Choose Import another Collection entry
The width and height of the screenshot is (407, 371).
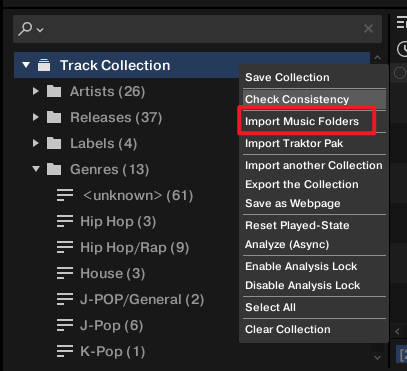coord(314,165)
